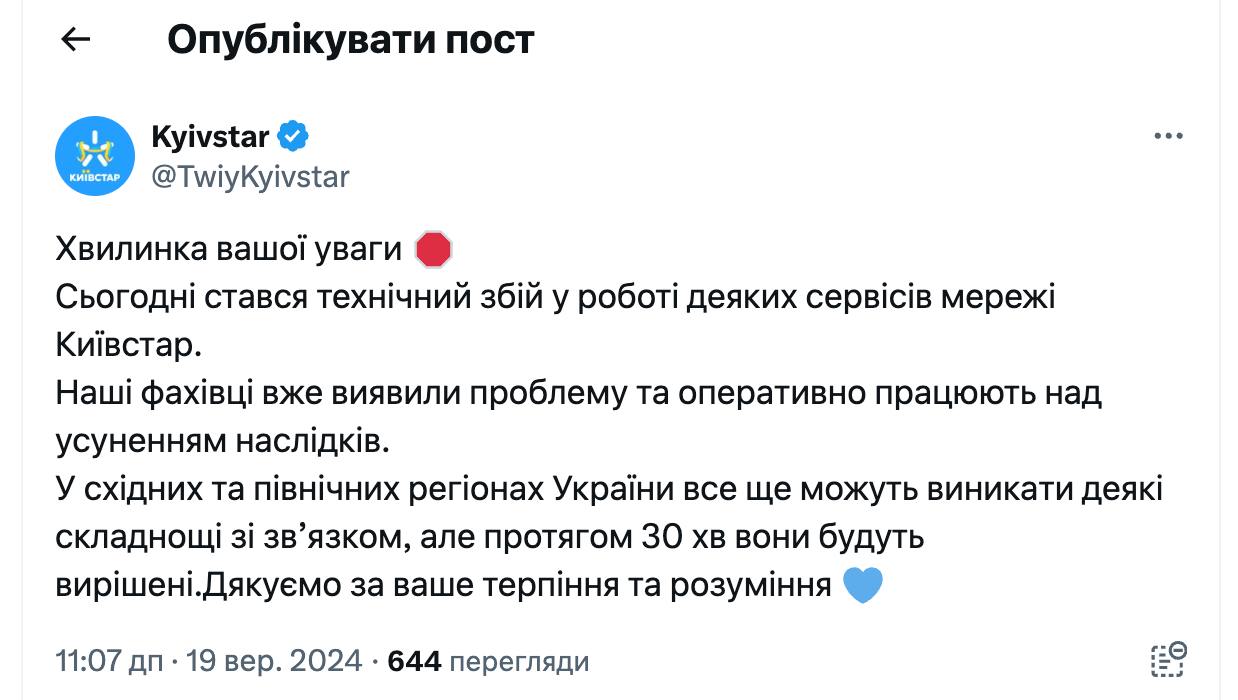The image size is (1238, 700).
Task: Click the word Київстар. in the post
Action: [x=129, y=346]
